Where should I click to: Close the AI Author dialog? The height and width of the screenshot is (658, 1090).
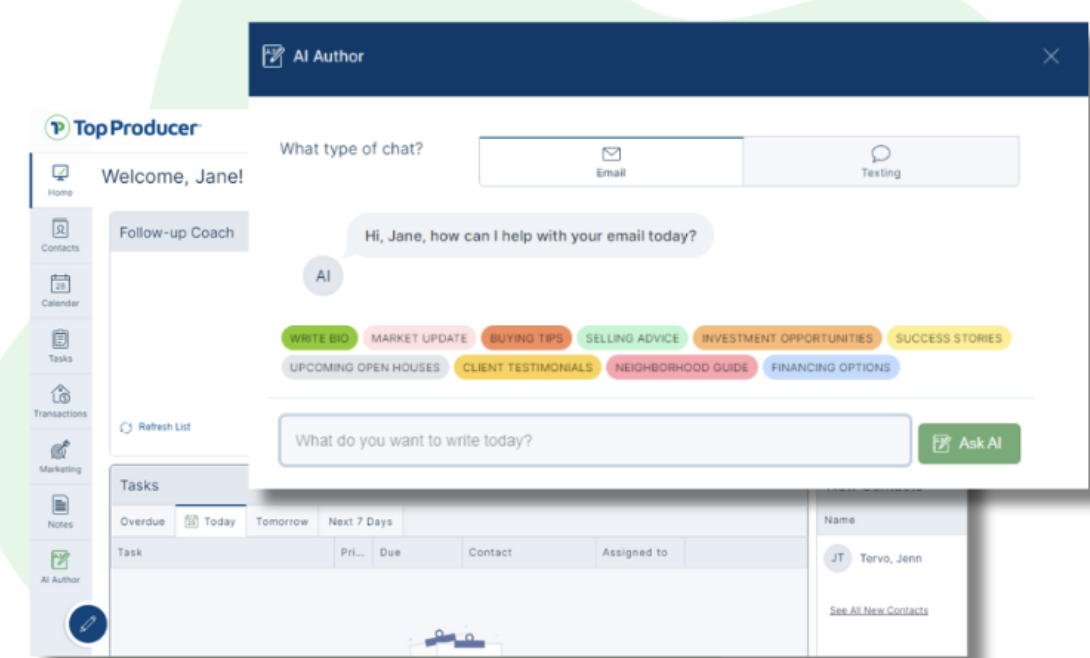click(1050, 56)
